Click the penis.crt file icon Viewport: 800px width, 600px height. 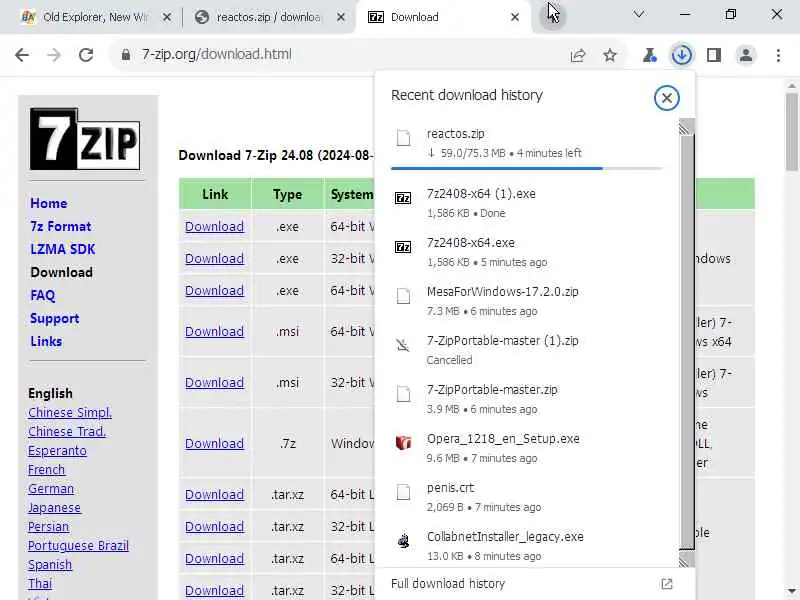click(403, 491)
